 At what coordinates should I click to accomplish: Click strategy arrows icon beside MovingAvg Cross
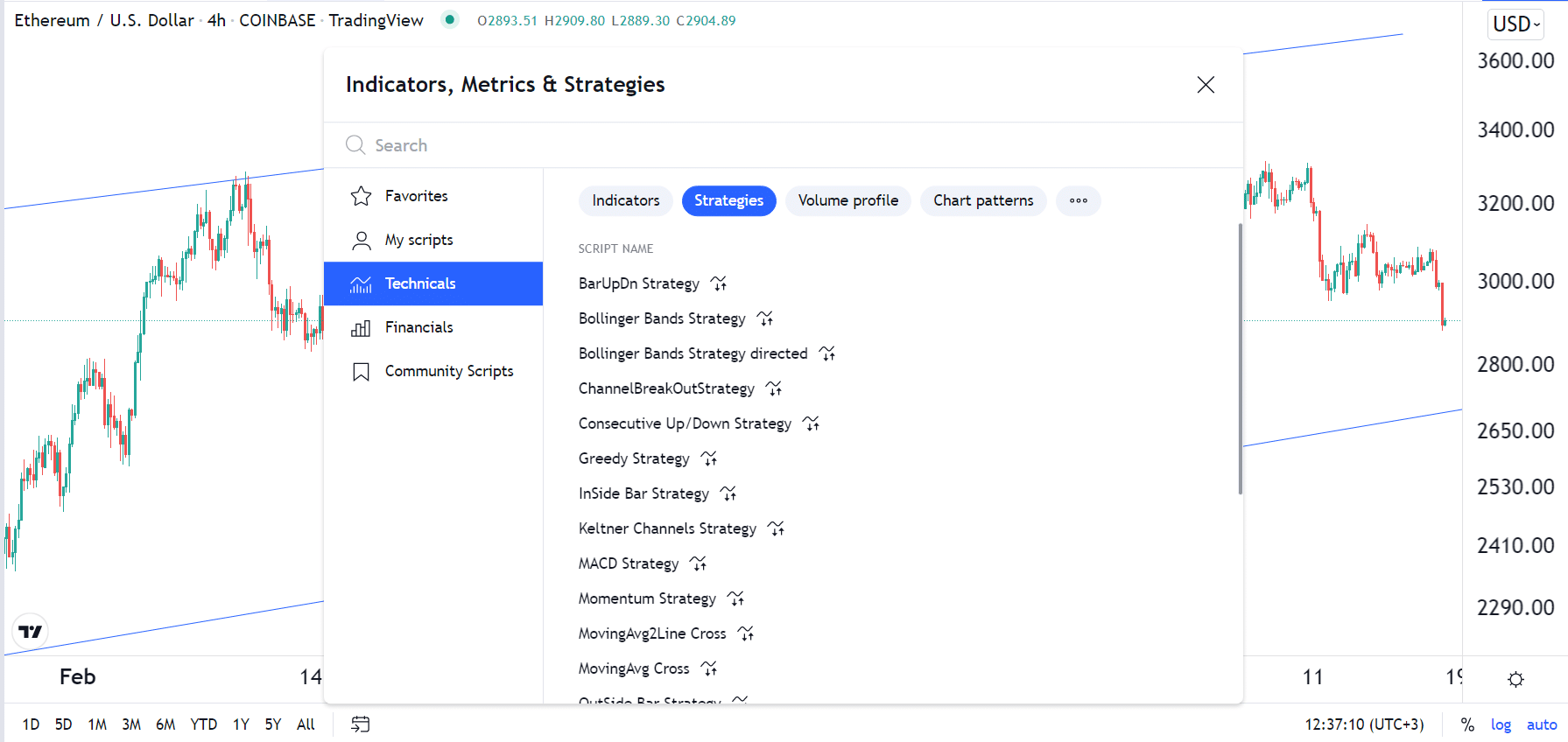click(709, 668)
